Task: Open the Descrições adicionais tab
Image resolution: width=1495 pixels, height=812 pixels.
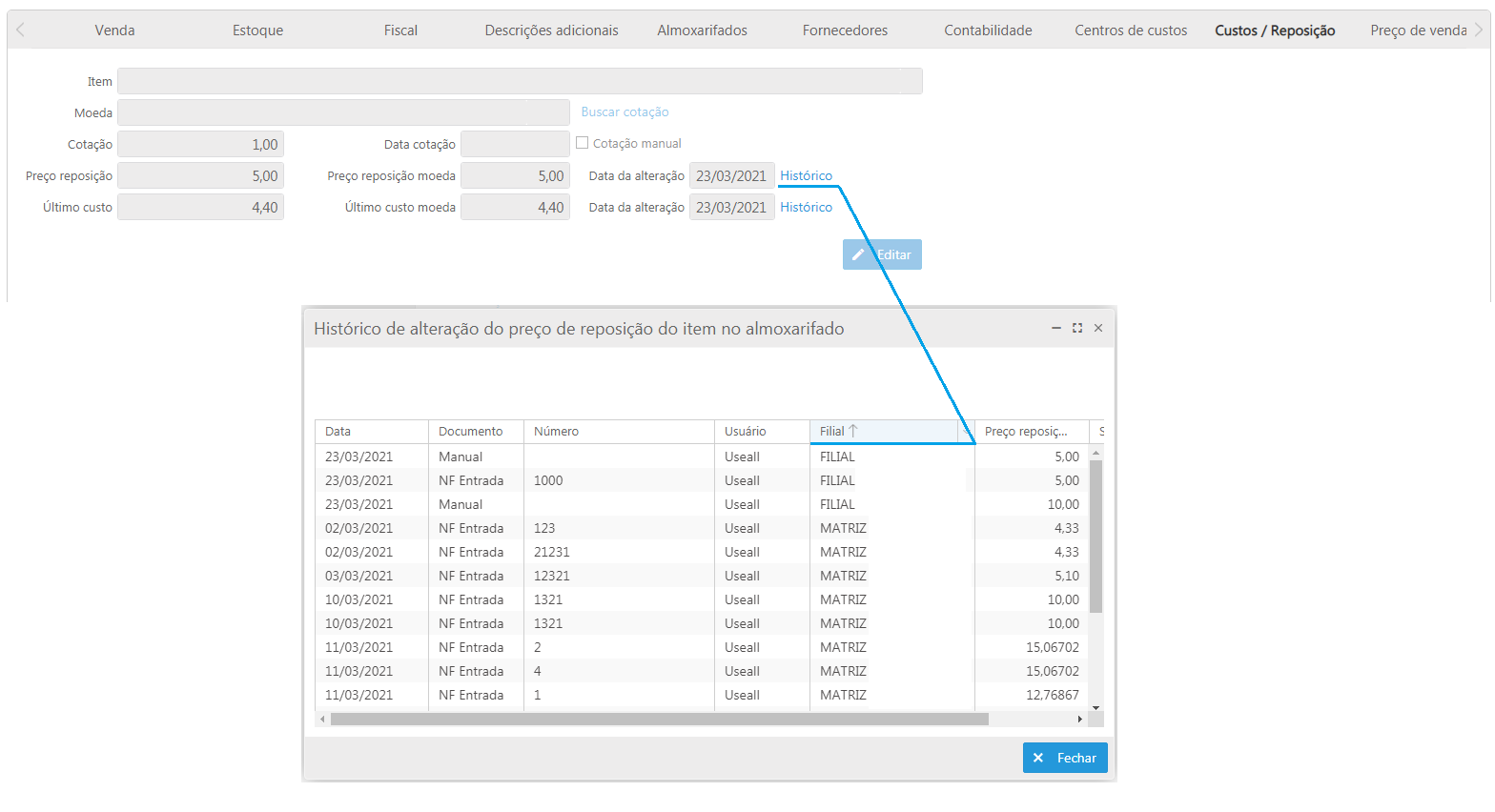Action: 551,30
